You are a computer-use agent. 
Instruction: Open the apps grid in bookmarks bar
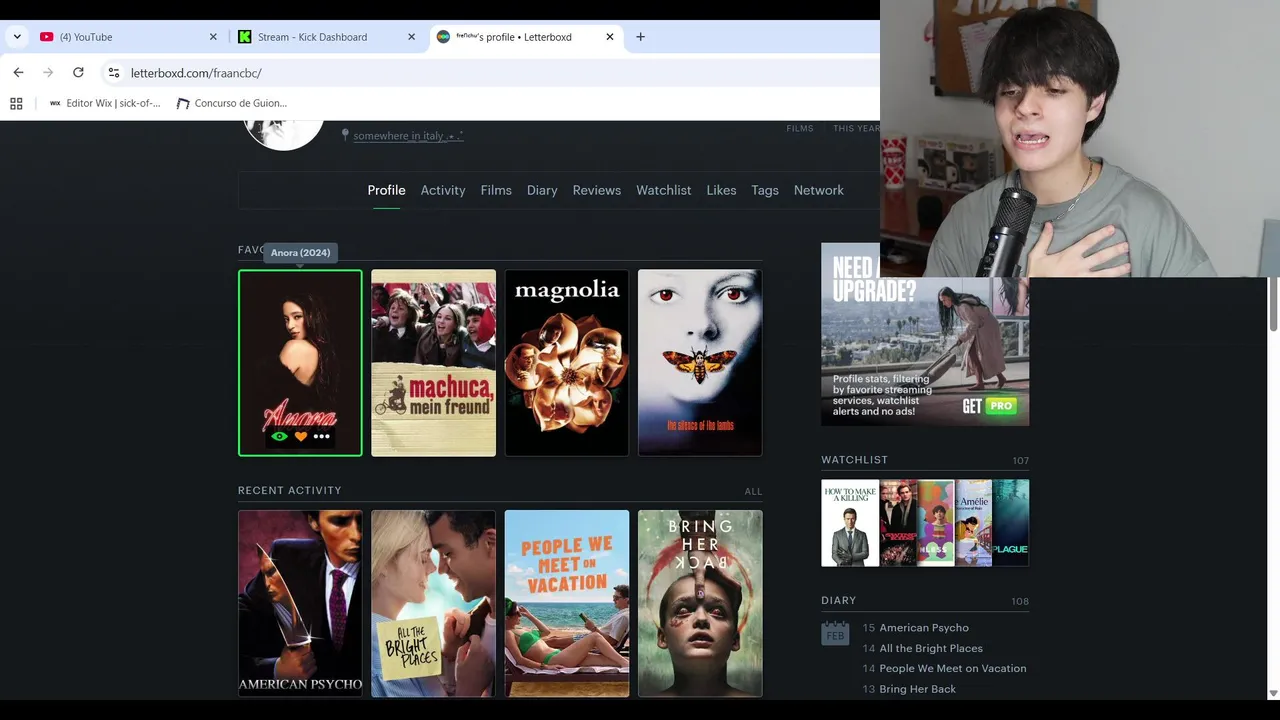pyautogui.click(x=16, y=103)
